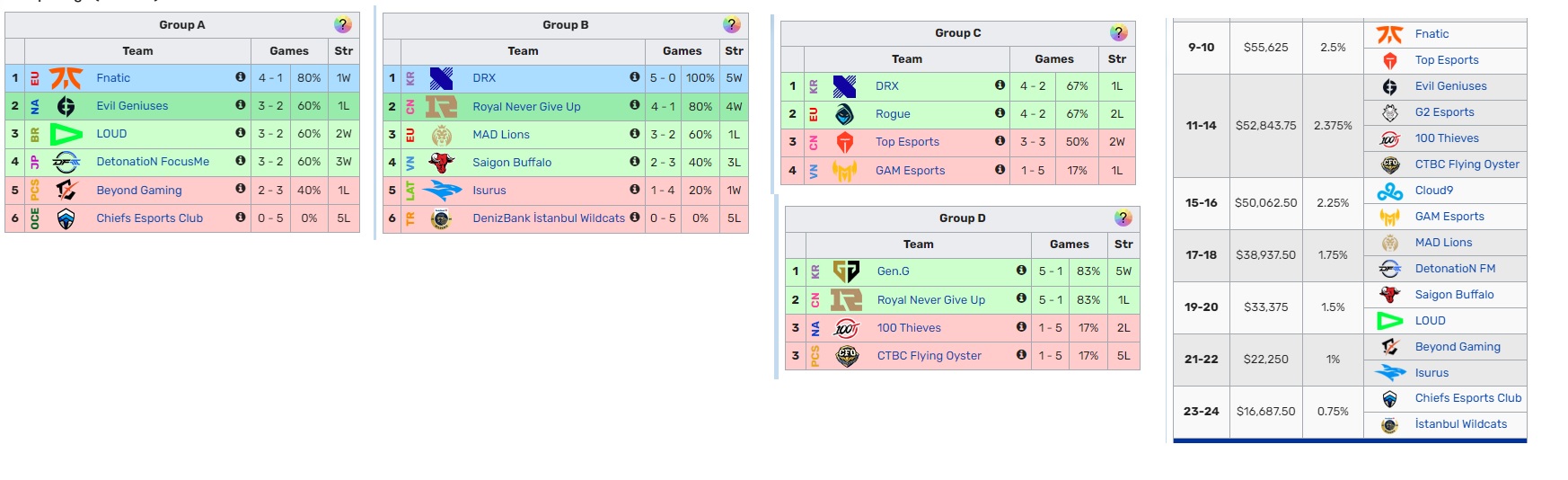Click the LOUD logo in Group A
Viewport: 1568px width, 480px height.
tap(66, 134)
